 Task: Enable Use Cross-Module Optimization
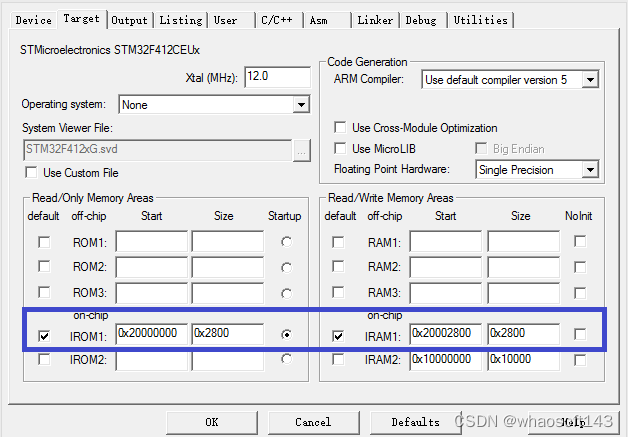coord(340,127)
